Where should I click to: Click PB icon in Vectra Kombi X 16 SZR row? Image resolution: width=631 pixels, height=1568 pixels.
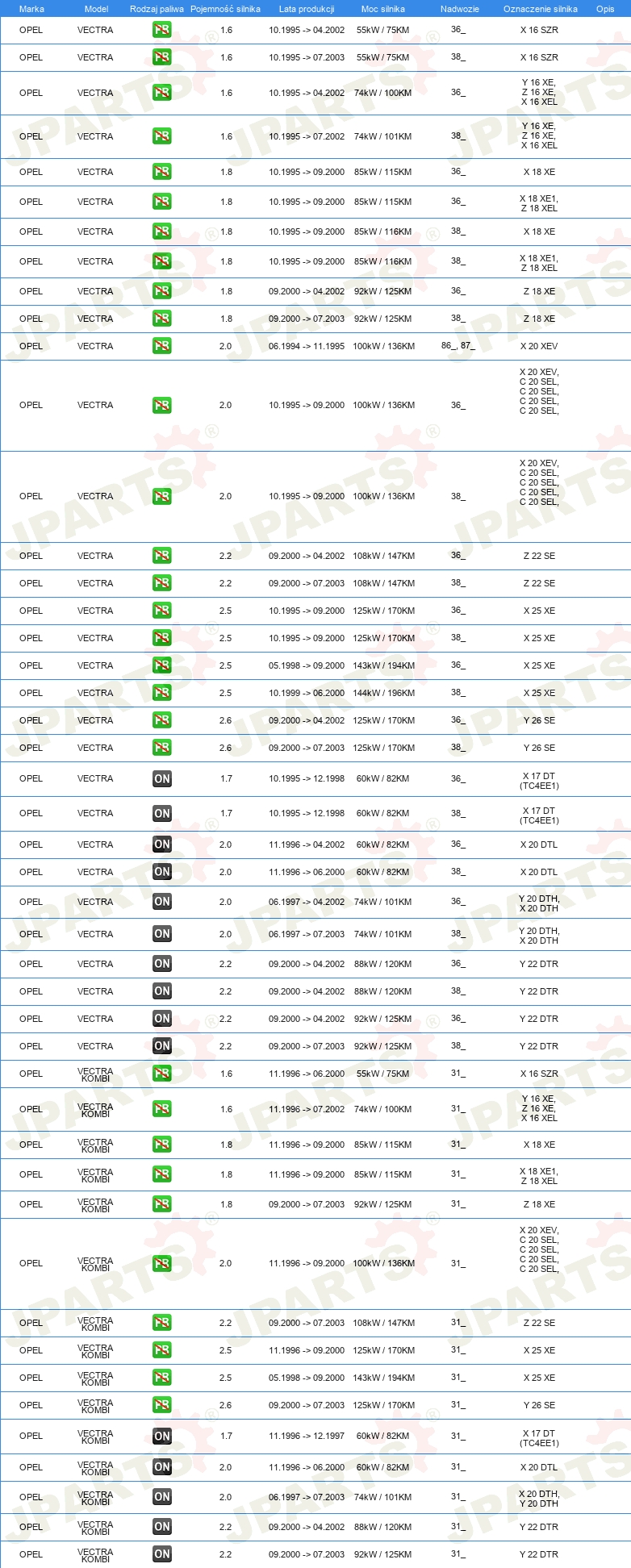pyautogui.click(x=162, y=1074)
